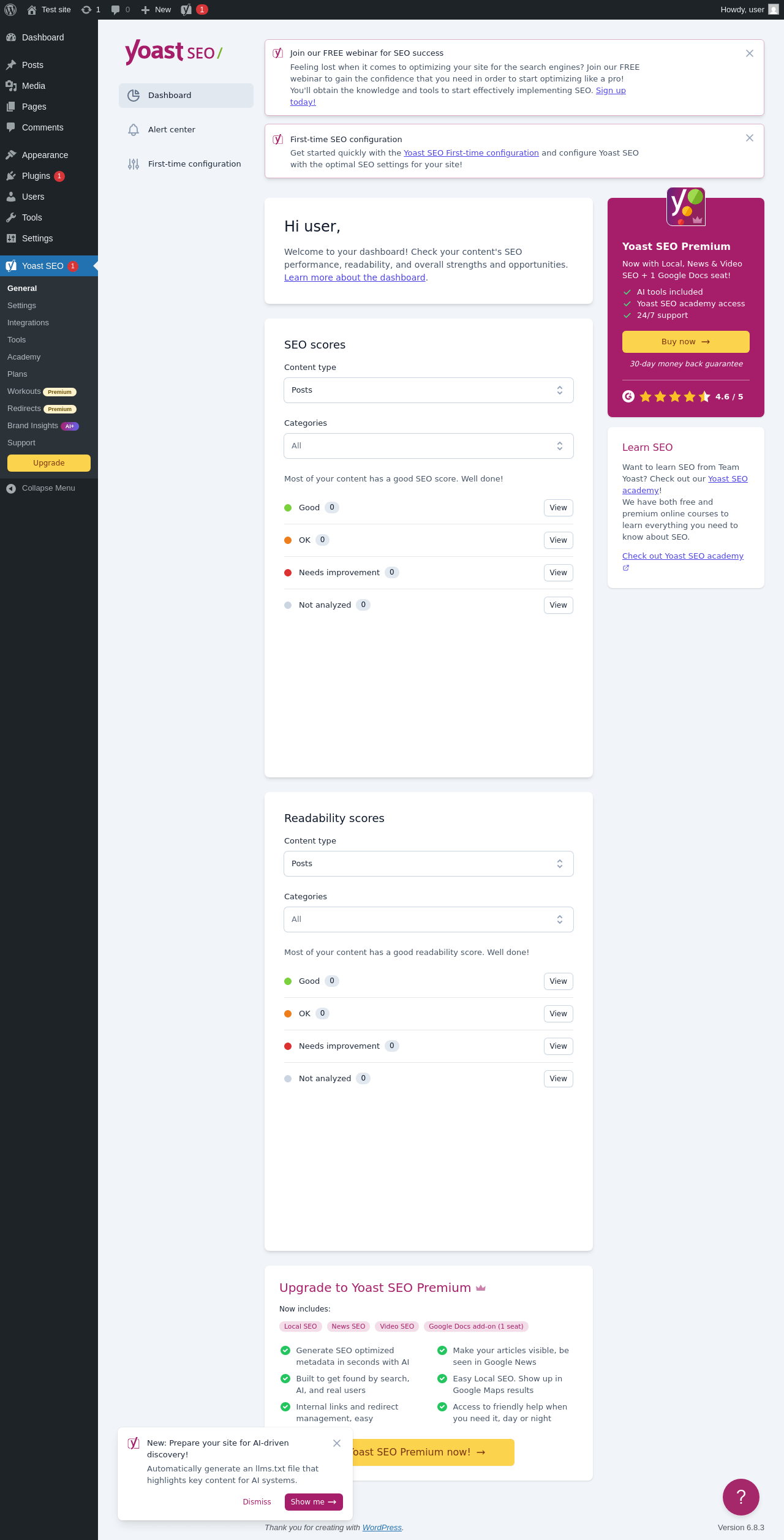Open the Yoast icon in admin bar
This screenshot has height=1540, width=784.
pyautogui.click(x=187, y=10)
